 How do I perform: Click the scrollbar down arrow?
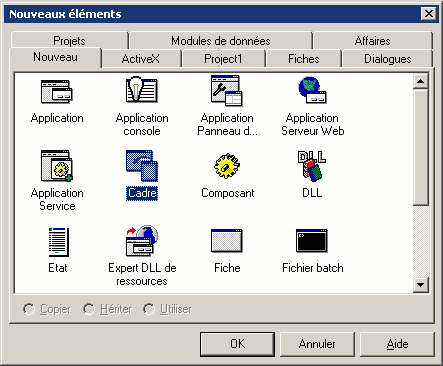[421, 285]
